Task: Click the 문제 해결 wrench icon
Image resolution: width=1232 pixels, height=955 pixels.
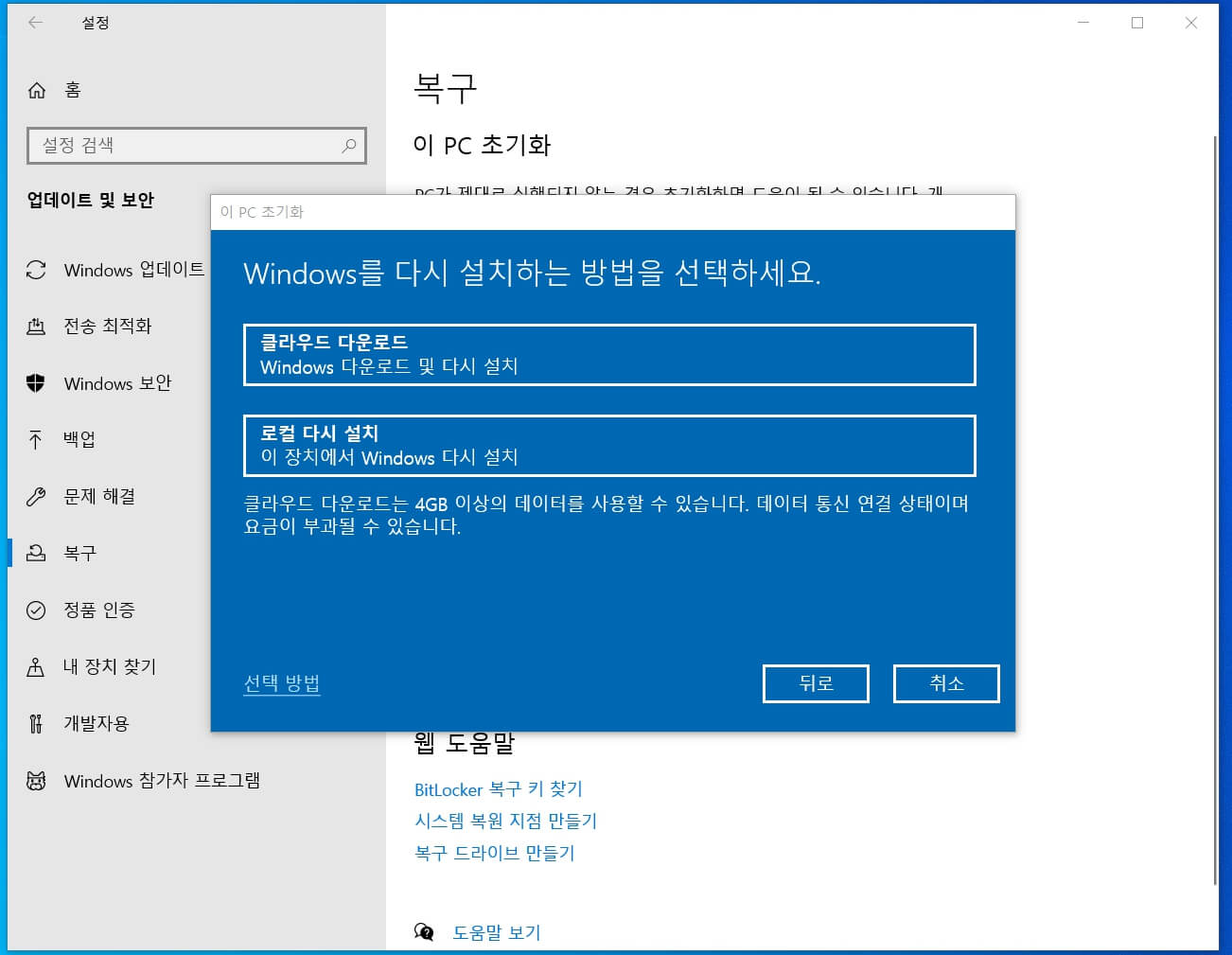Action: click(36, 496)
